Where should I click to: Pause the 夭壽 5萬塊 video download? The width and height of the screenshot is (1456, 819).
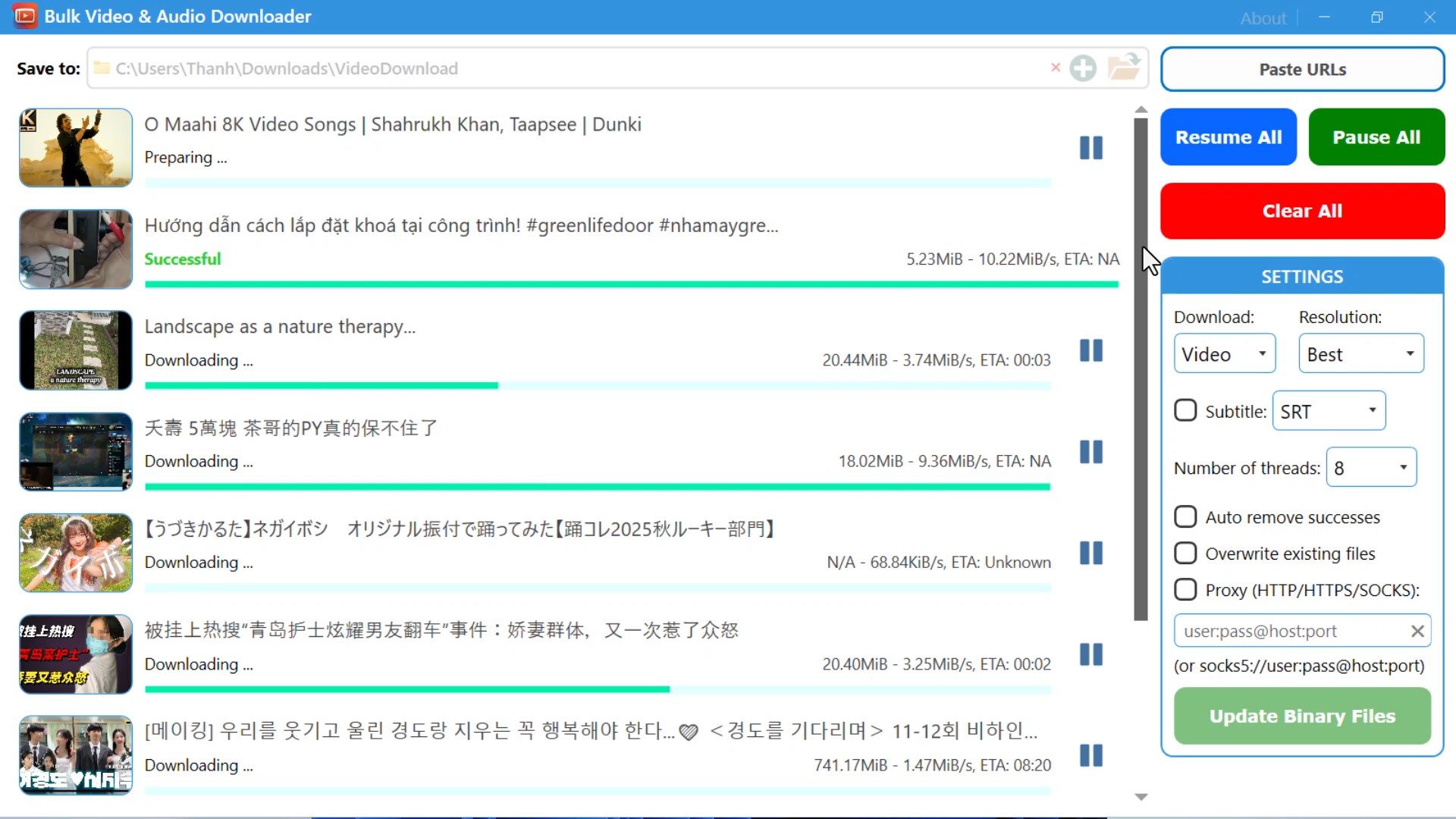click(x=1090, y=452)
